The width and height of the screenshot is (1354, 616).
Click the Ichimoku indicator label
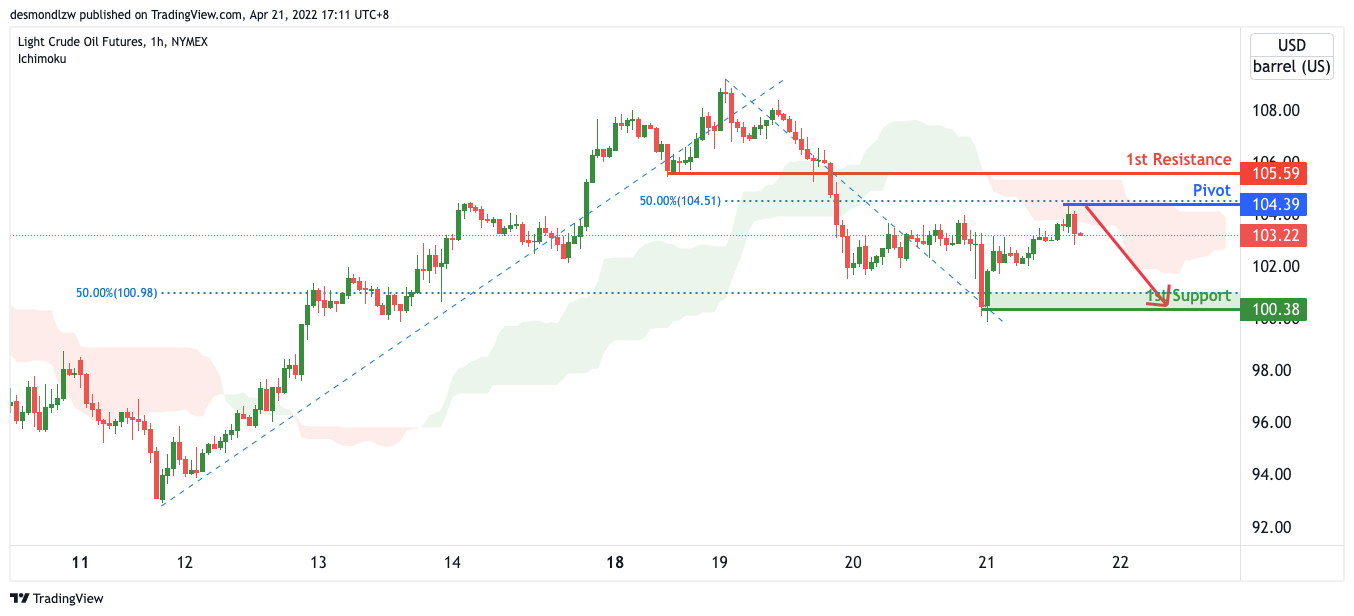43,58
